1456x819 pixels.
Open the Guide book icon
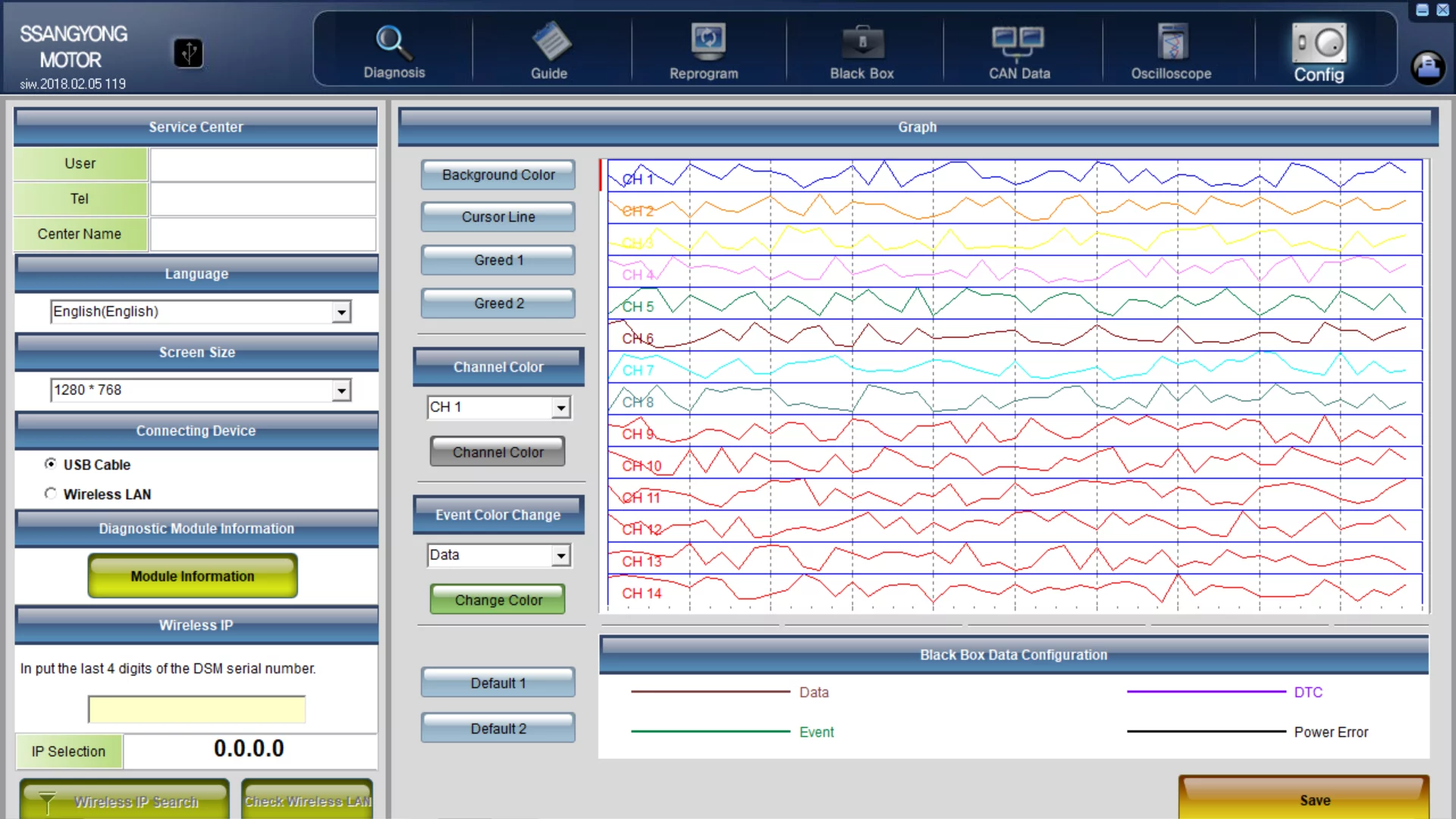tap(550, 41)
